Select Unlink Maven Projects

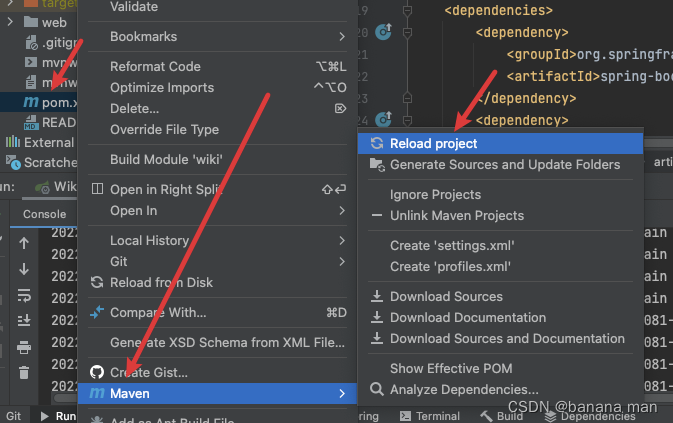pyautogui.click(x=500, y=215)
